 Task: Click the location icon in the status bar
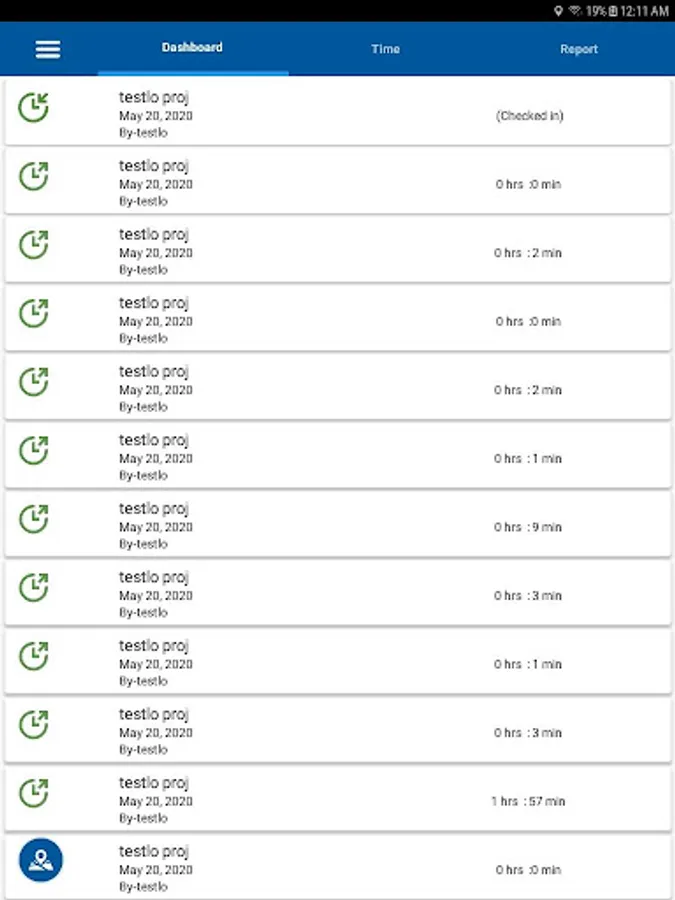558,11
